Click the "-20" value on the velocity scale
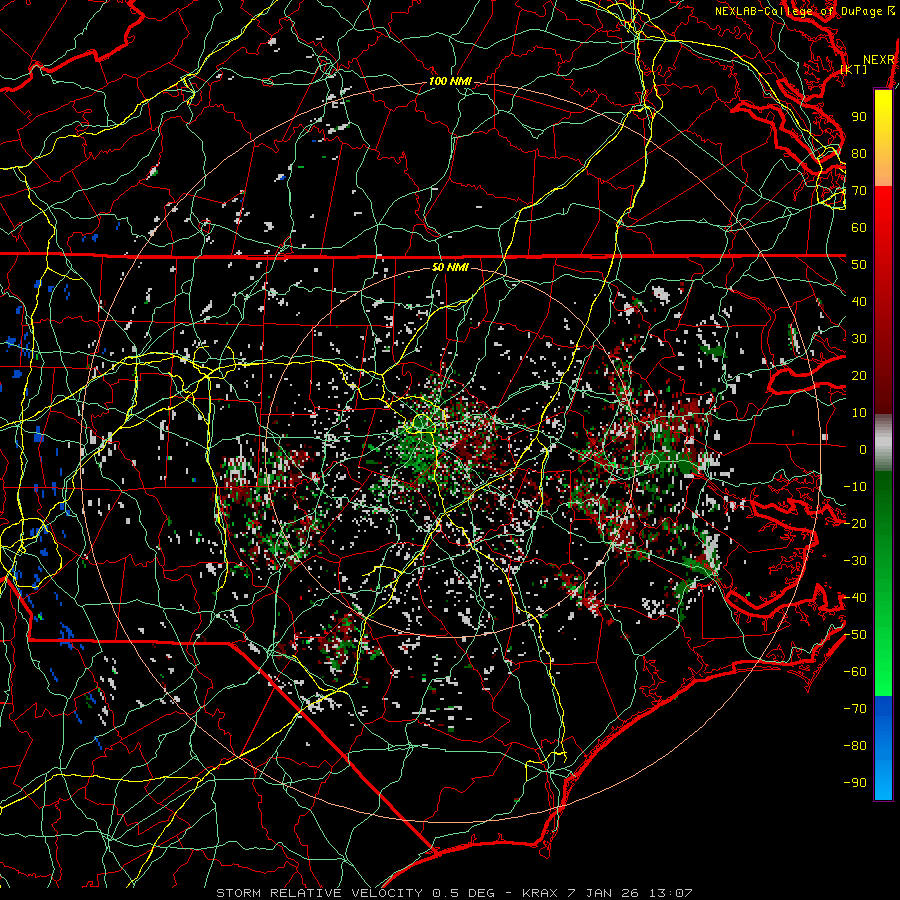Screen dimensions: 900x900 pyautogui.click(x=855, y=524)
